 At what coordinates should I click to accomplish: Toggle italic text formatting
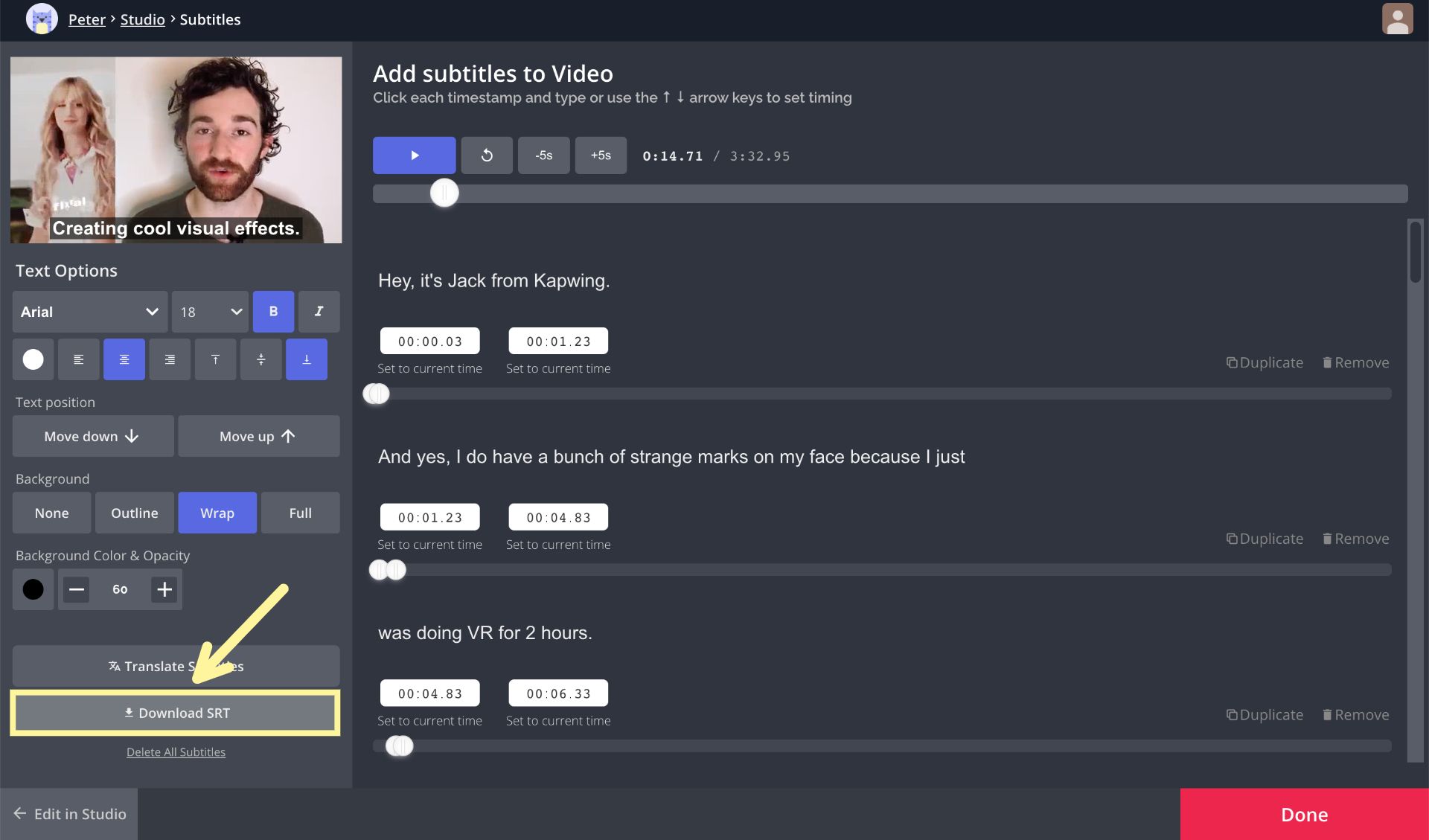point(319,311)
